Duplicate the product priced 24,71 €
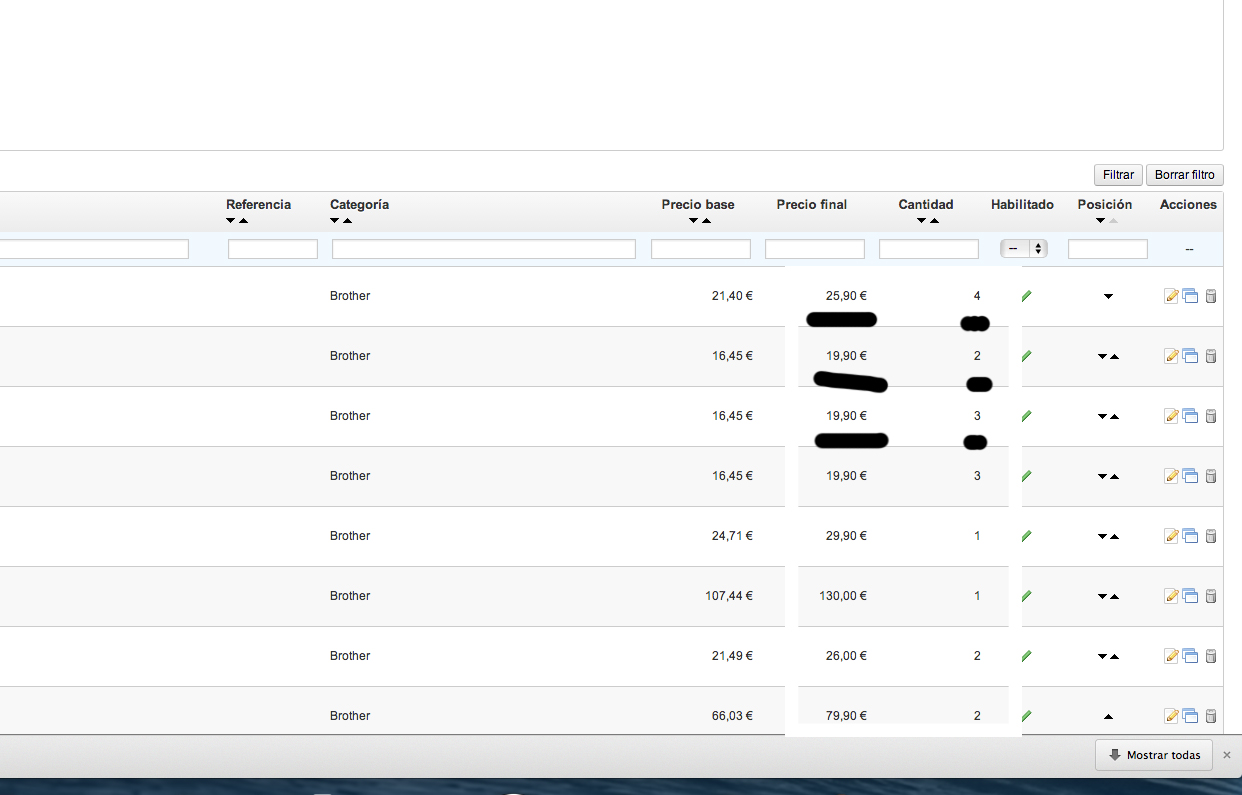The width and height of the screenshot is (1242, 795). (1190, 536)
